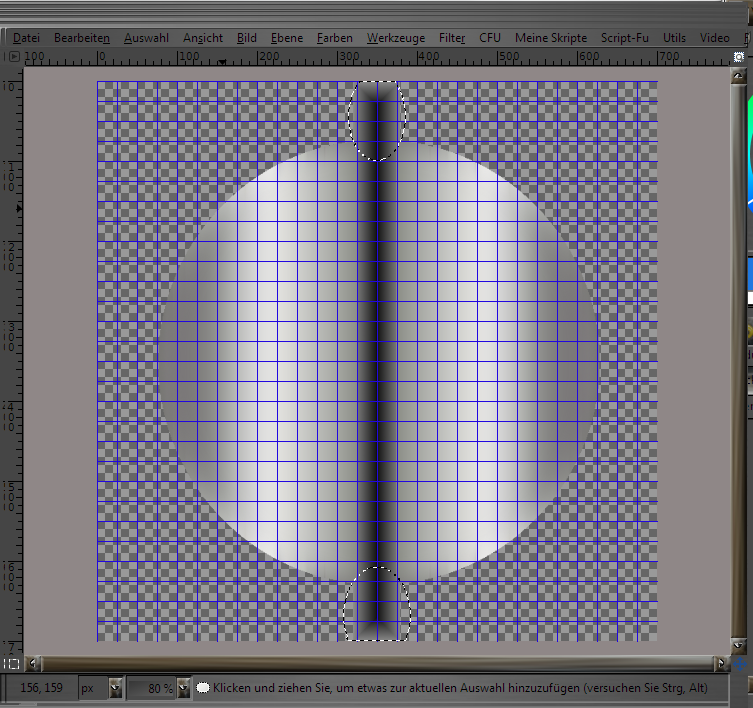Open the Script-Fu menu
753x708 pixels.
[x=625, y=38]
